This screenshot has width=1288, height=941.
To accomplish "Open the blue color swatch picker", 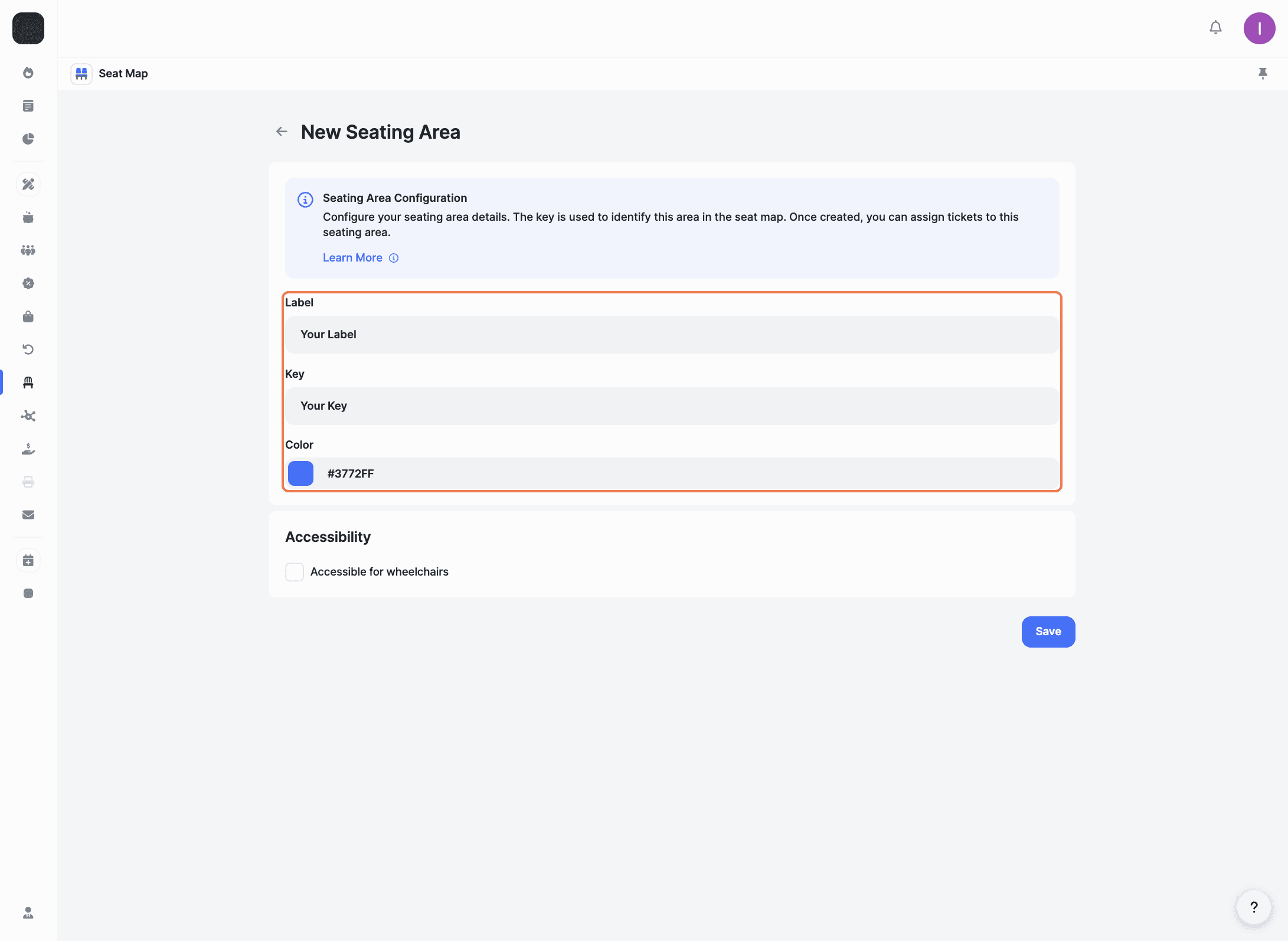I will pyautogui.click(x=300, y=473).
